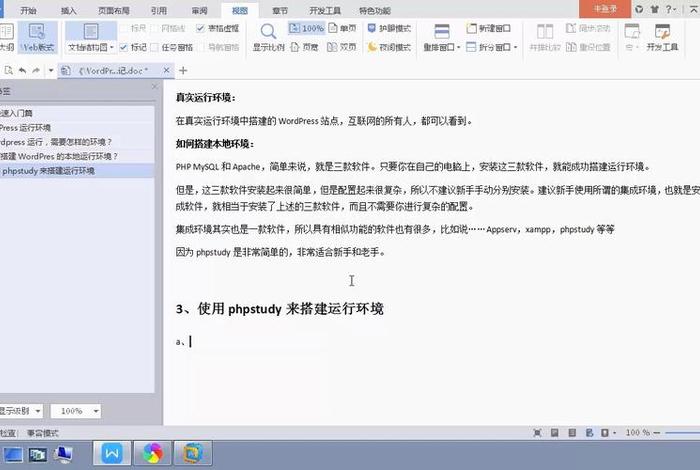This screenshot has width=700, height=470.
Task: Click zoom out minus in status bar
Action: coord(657,433)
